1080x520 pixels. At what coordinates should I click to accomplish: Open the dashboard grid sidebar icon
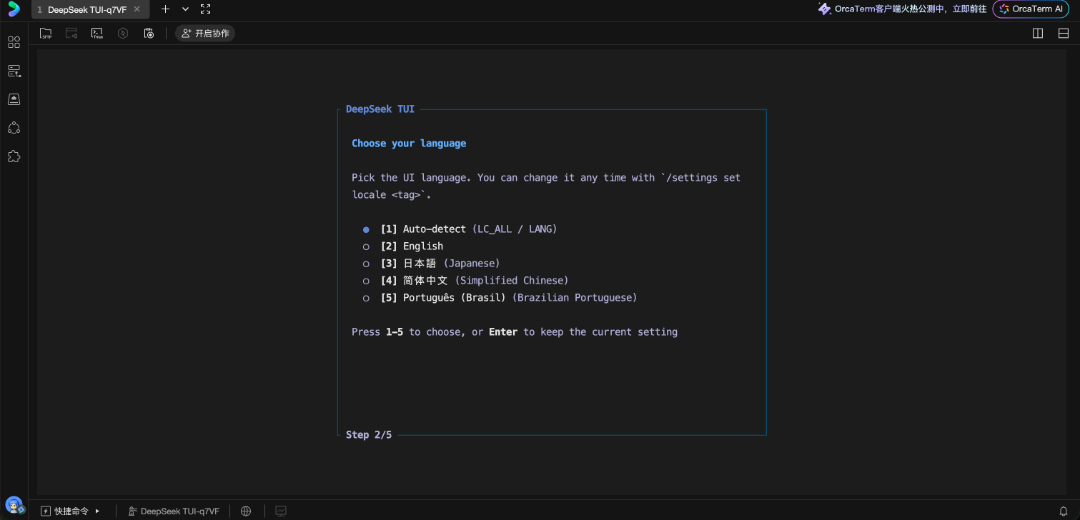pos(14,42)
